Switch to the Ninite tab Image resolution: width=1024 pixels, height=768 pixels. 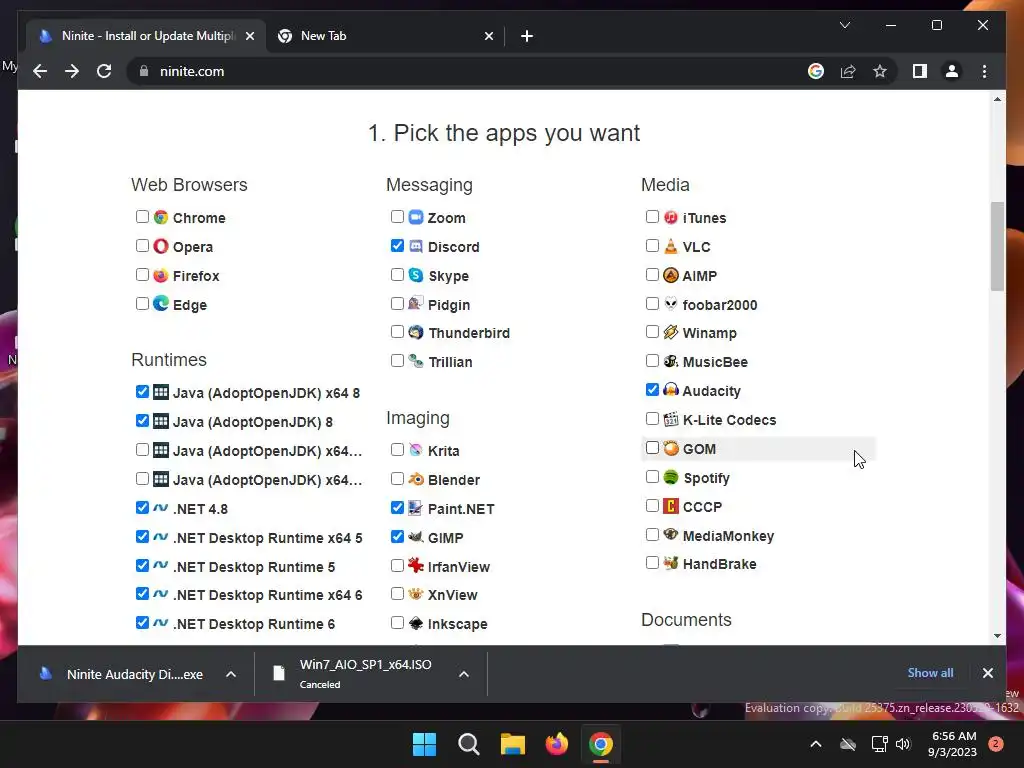point(145,36)
